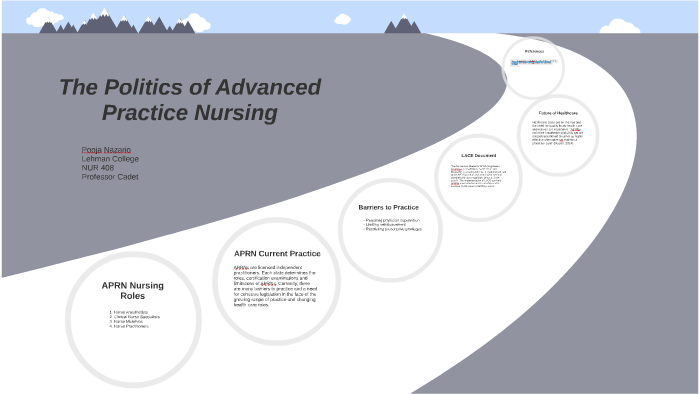Image resolution: width=700 pixels, height=394 pixels.
Task: Click the 'Professor Cadet' text line
Action: click(x=110, y=177)
